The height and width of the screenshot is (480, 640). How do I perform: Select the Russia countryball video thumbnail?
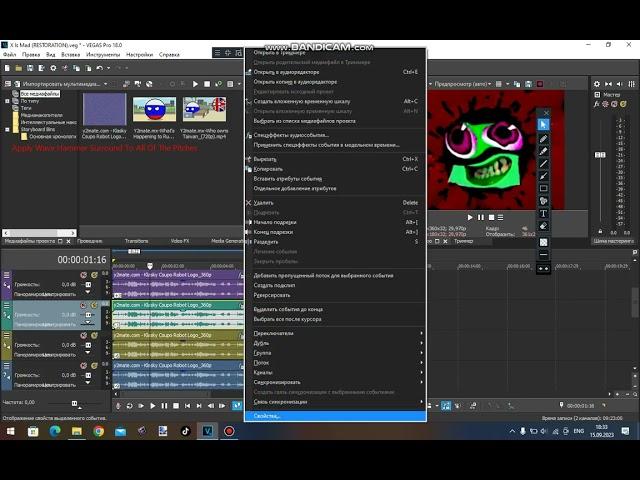[x=154, y=109]
